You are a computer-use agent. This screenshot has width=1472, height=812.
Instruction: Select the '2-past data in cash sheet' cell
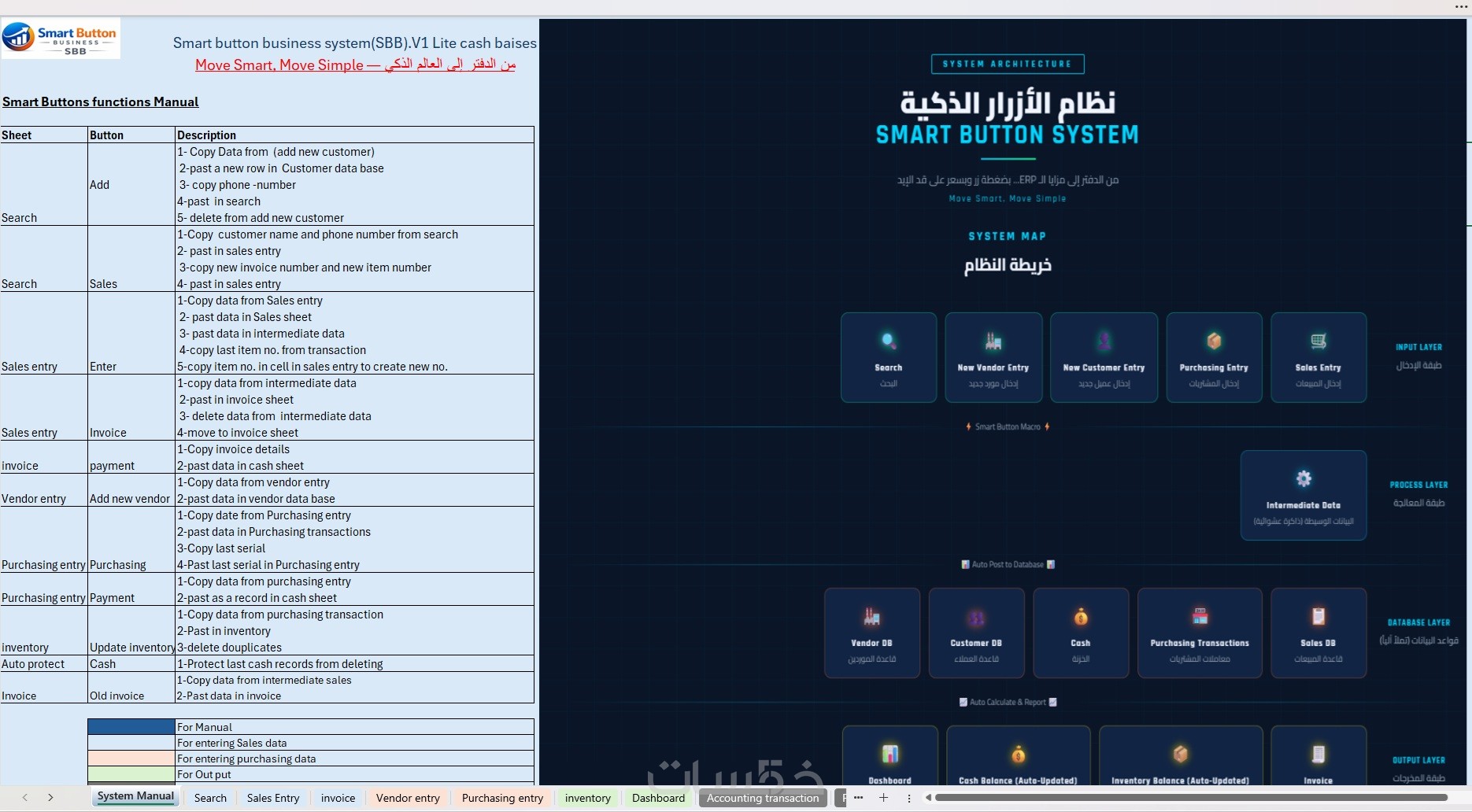355,465
